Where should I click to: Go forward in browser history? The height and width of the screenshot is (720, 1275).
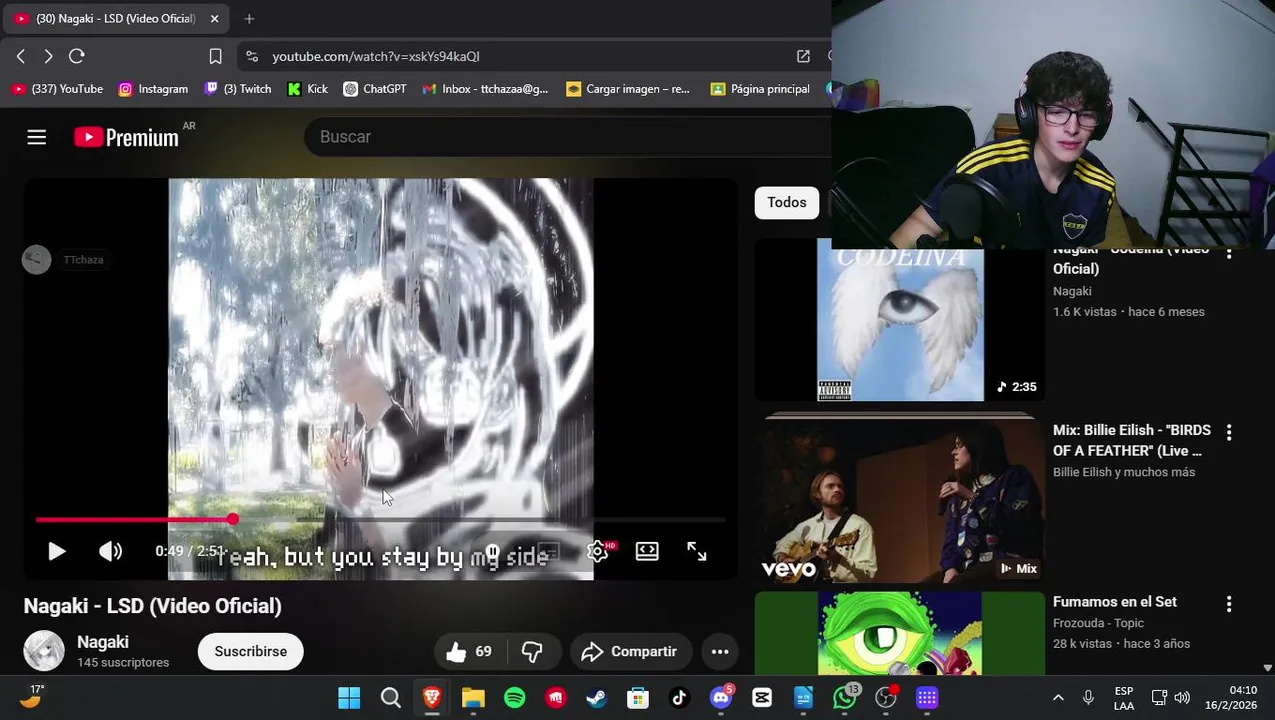tap(48, 56)
